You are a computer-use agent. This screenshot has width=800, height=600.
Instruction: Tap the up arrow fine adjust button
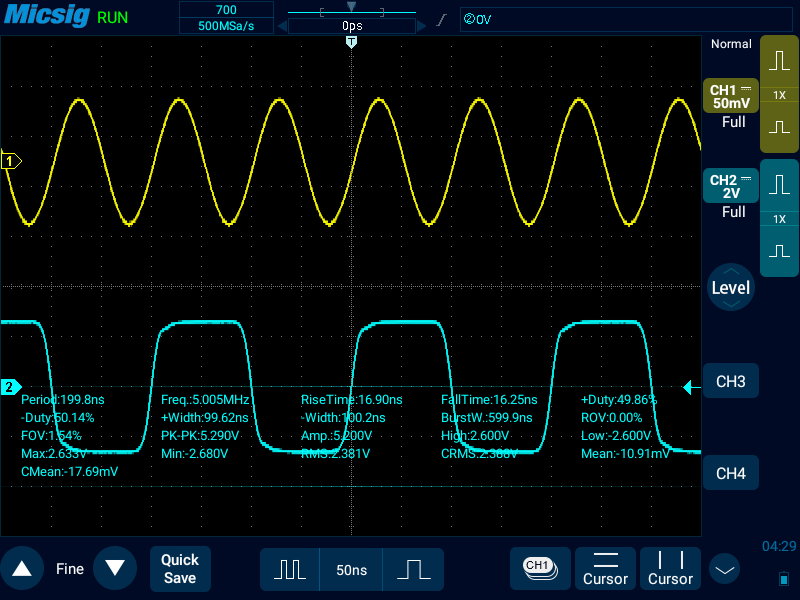point(22,568)
